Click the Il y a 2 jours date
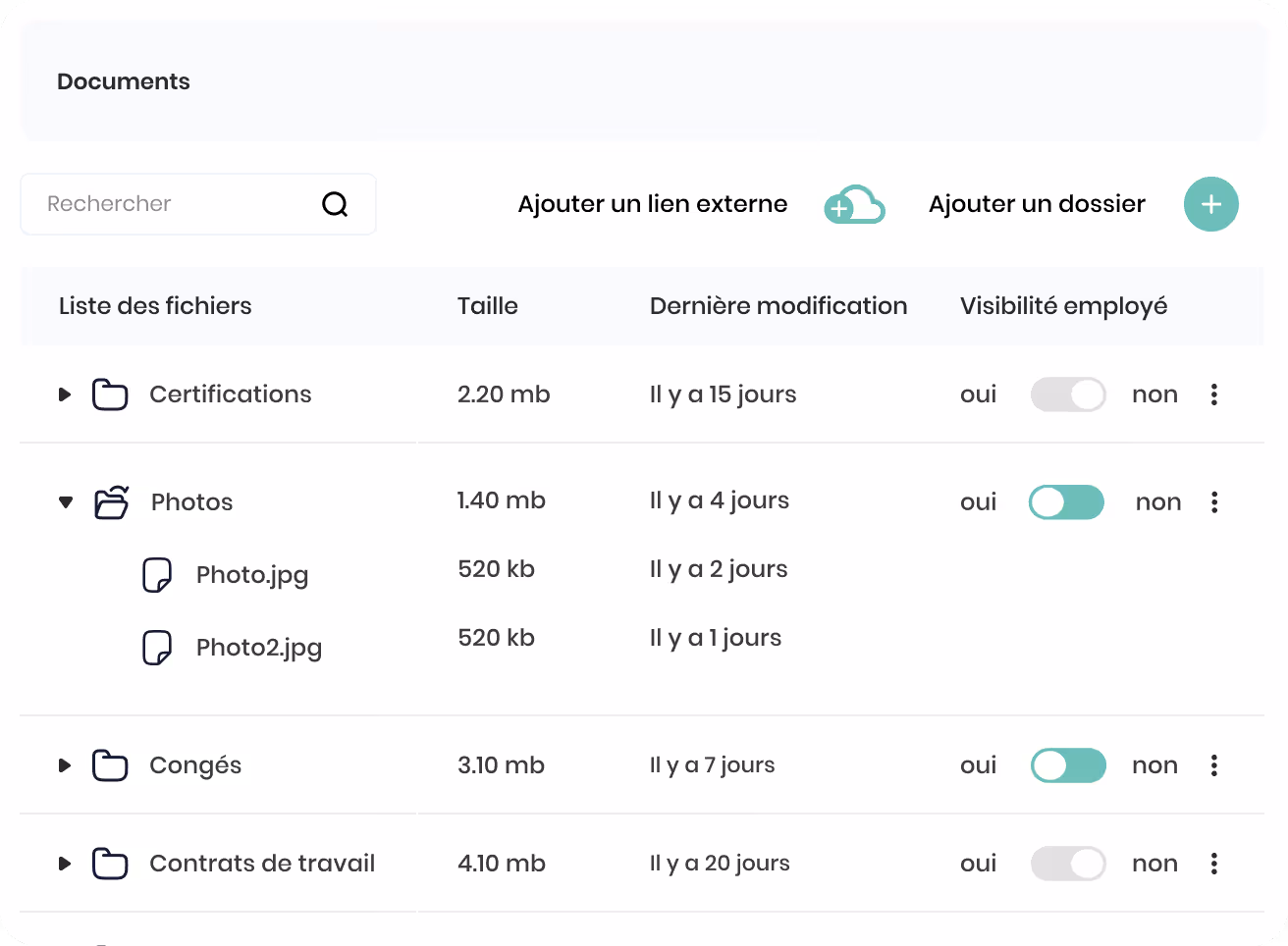Screen dimensions: 1288x946 pos(719,569)
